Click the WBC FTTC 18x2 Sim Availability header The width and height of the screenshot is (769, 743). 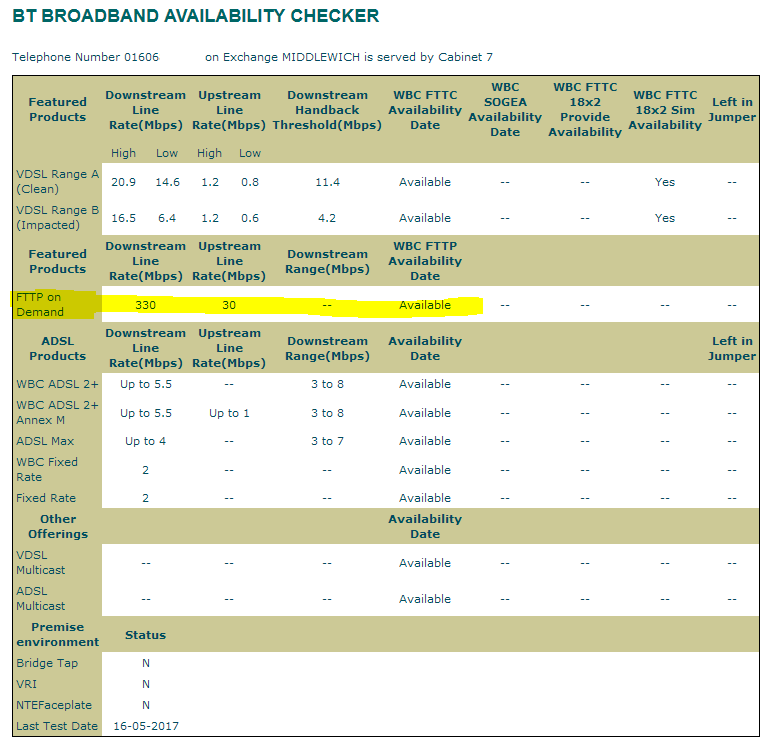[665, 110]
